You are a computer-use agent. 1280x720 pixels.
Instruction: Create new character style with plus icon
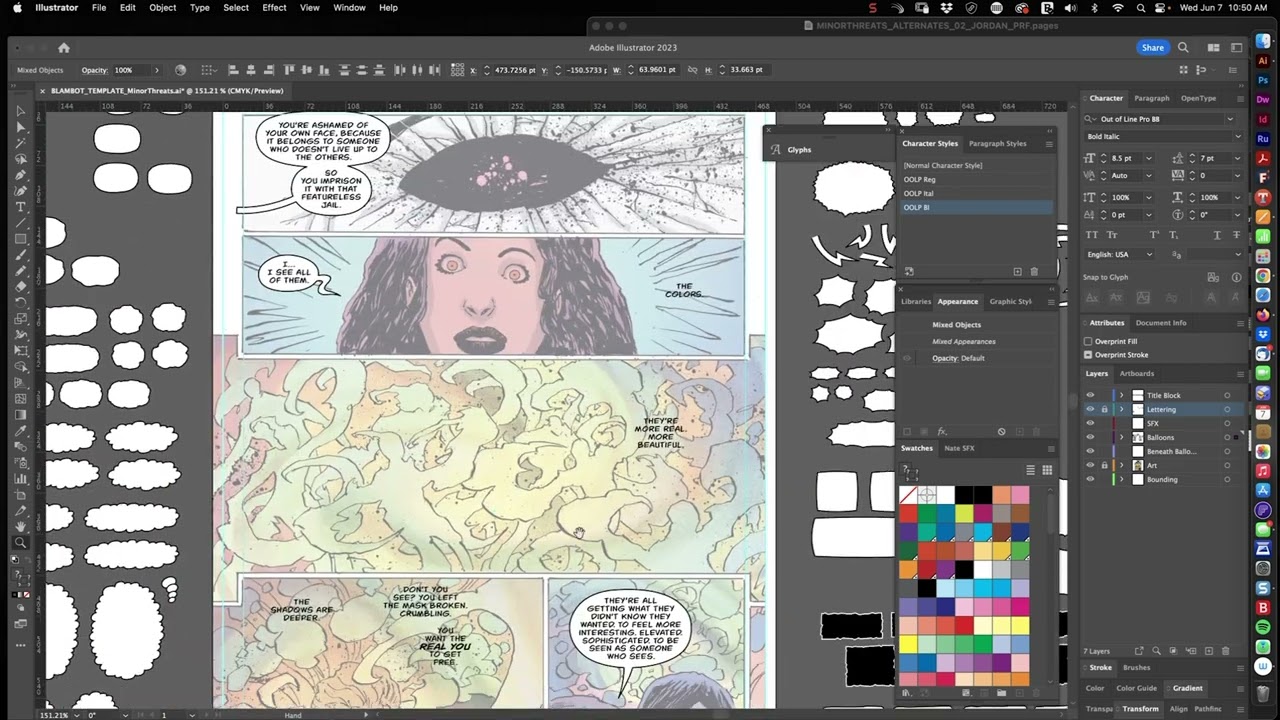[x=1017, y=271]
